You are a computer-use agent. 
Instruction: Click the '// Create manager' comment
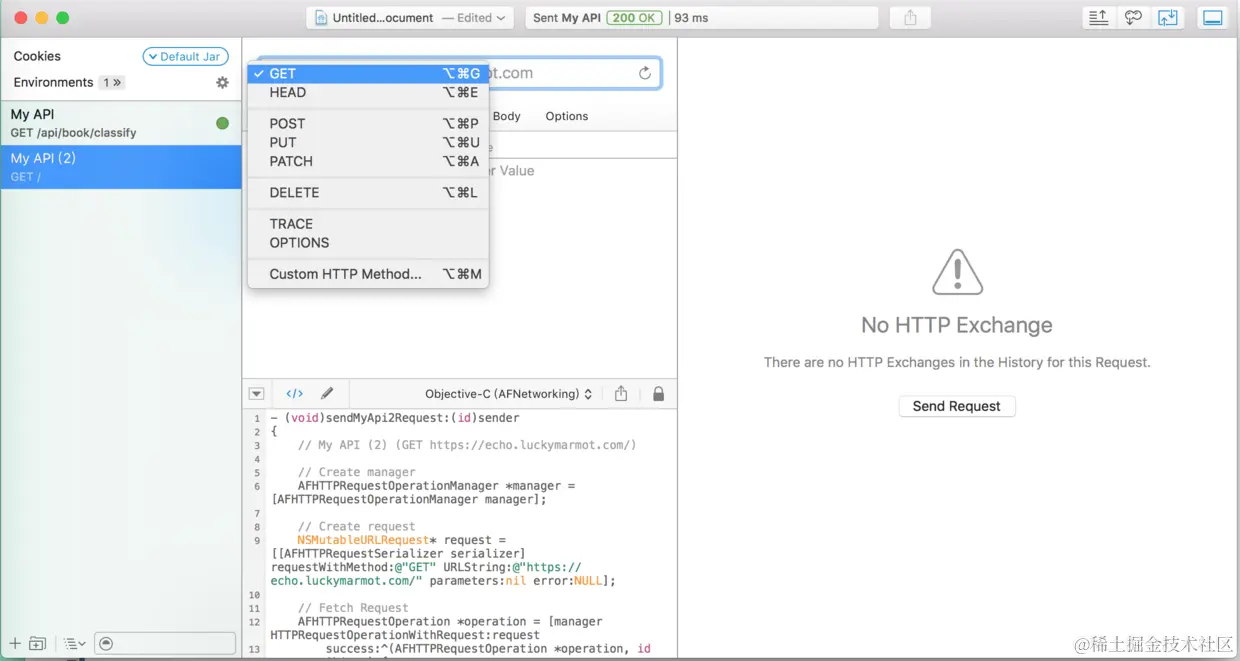pyautogui.click(x=357, y=472)
